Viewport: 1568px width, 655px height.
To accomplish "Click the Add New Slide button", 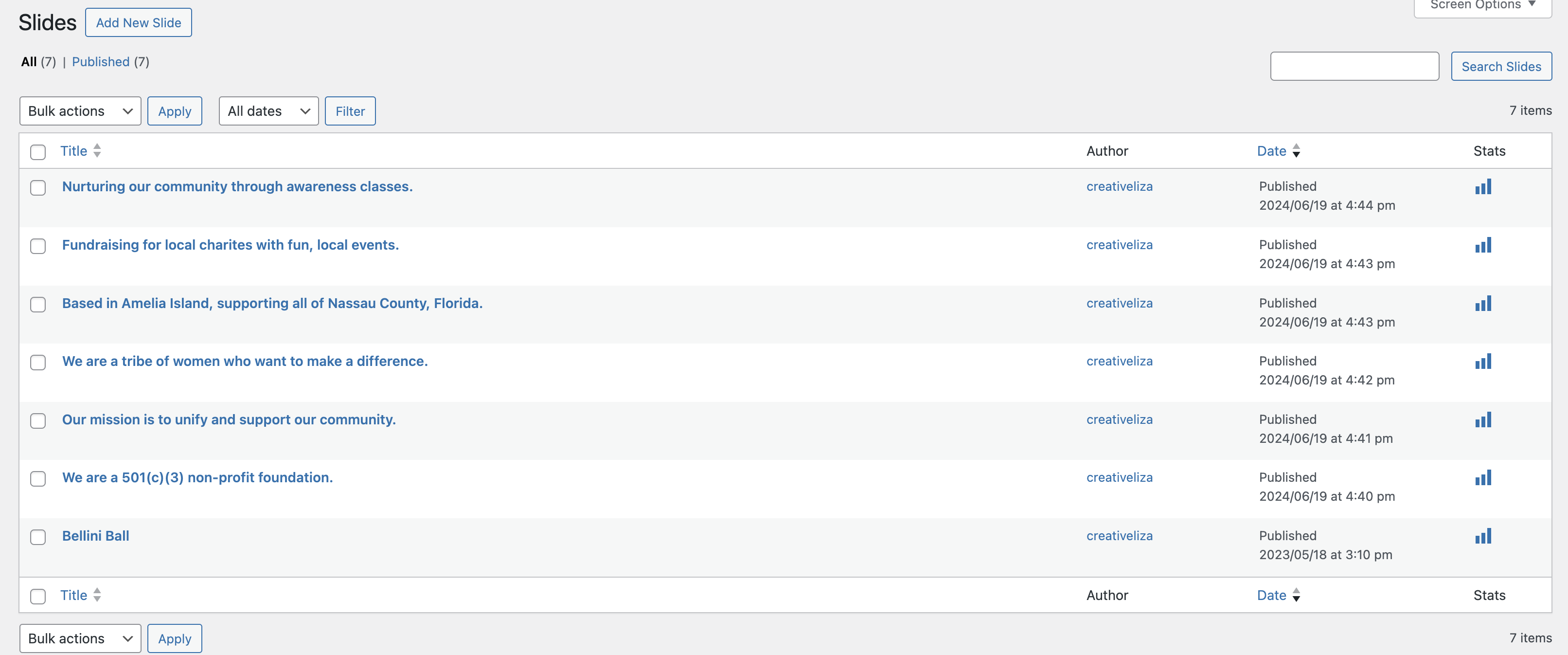I will pyautogui.click(x=138, y=22).
